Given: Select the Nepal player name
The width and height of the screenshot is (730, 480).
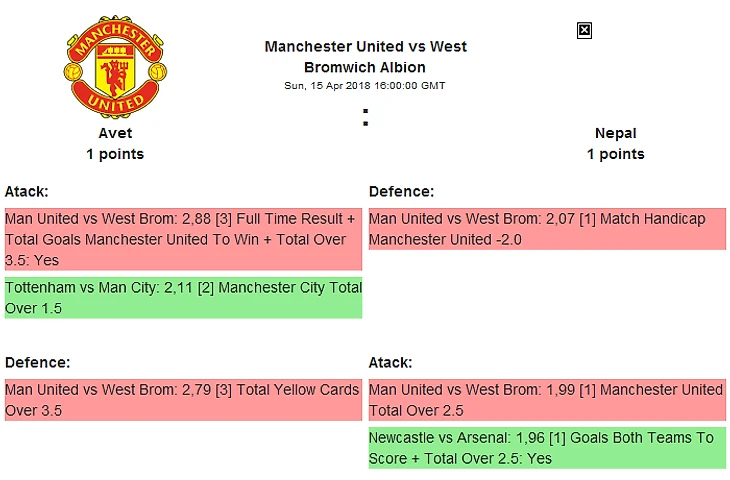Looking at the screenshot, I should [615, 133].
